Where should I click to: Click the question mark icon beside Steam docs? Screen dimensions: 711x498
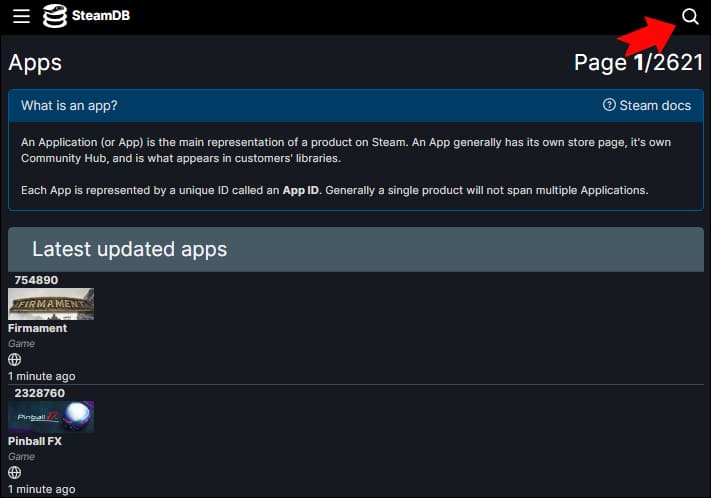[609, 105]
